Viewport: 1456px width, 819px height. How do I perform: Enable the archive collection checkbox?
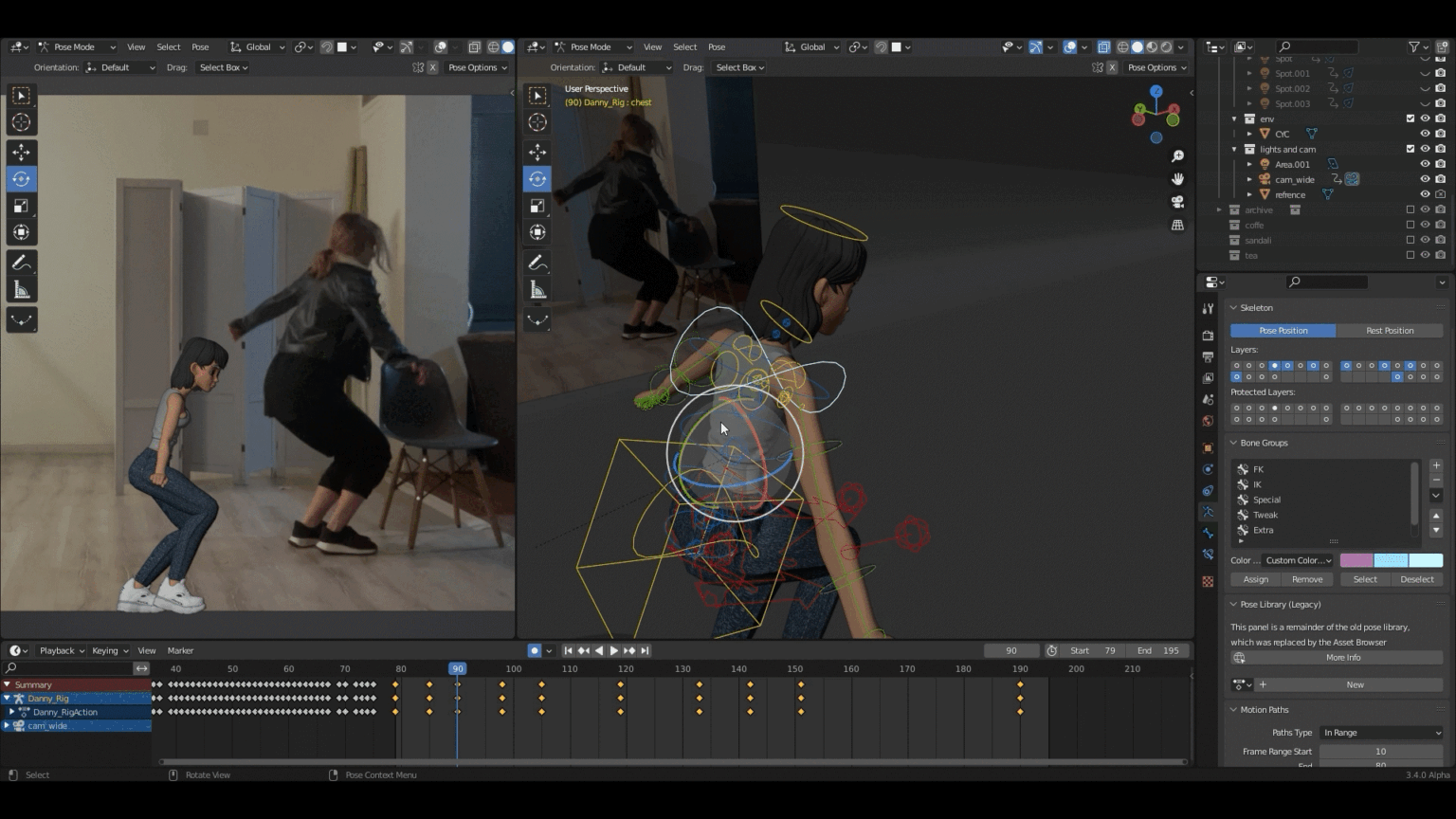click(1410, 209)
